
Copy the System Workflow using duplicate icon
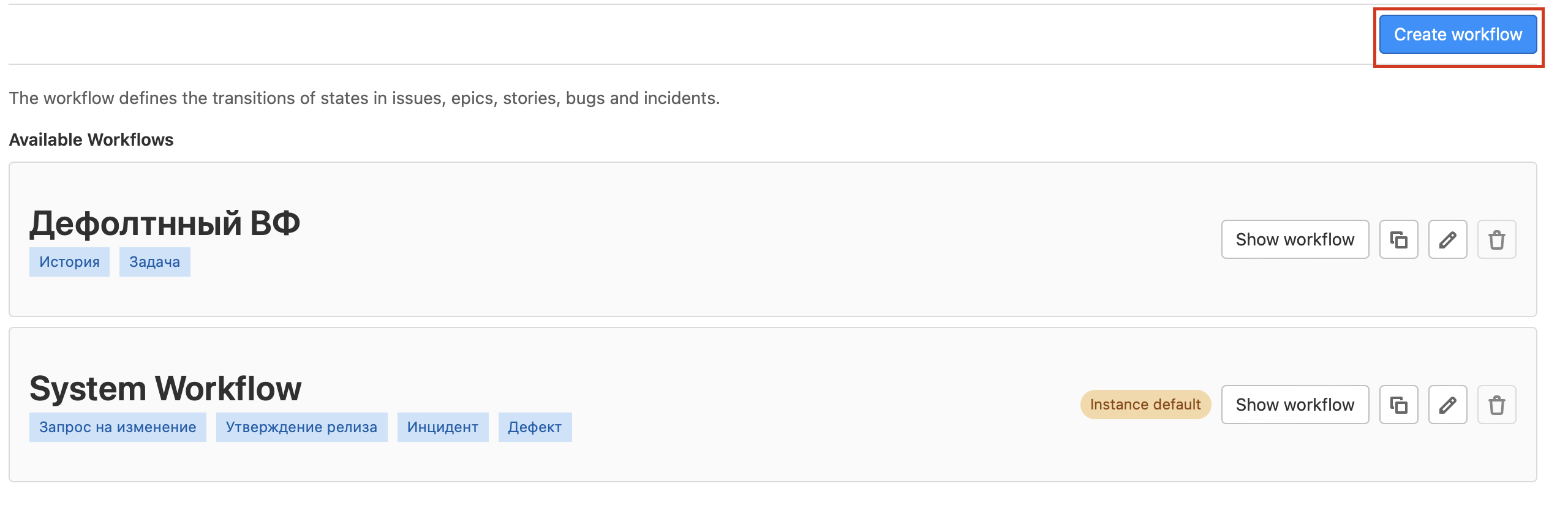(x=1398, y=405)
